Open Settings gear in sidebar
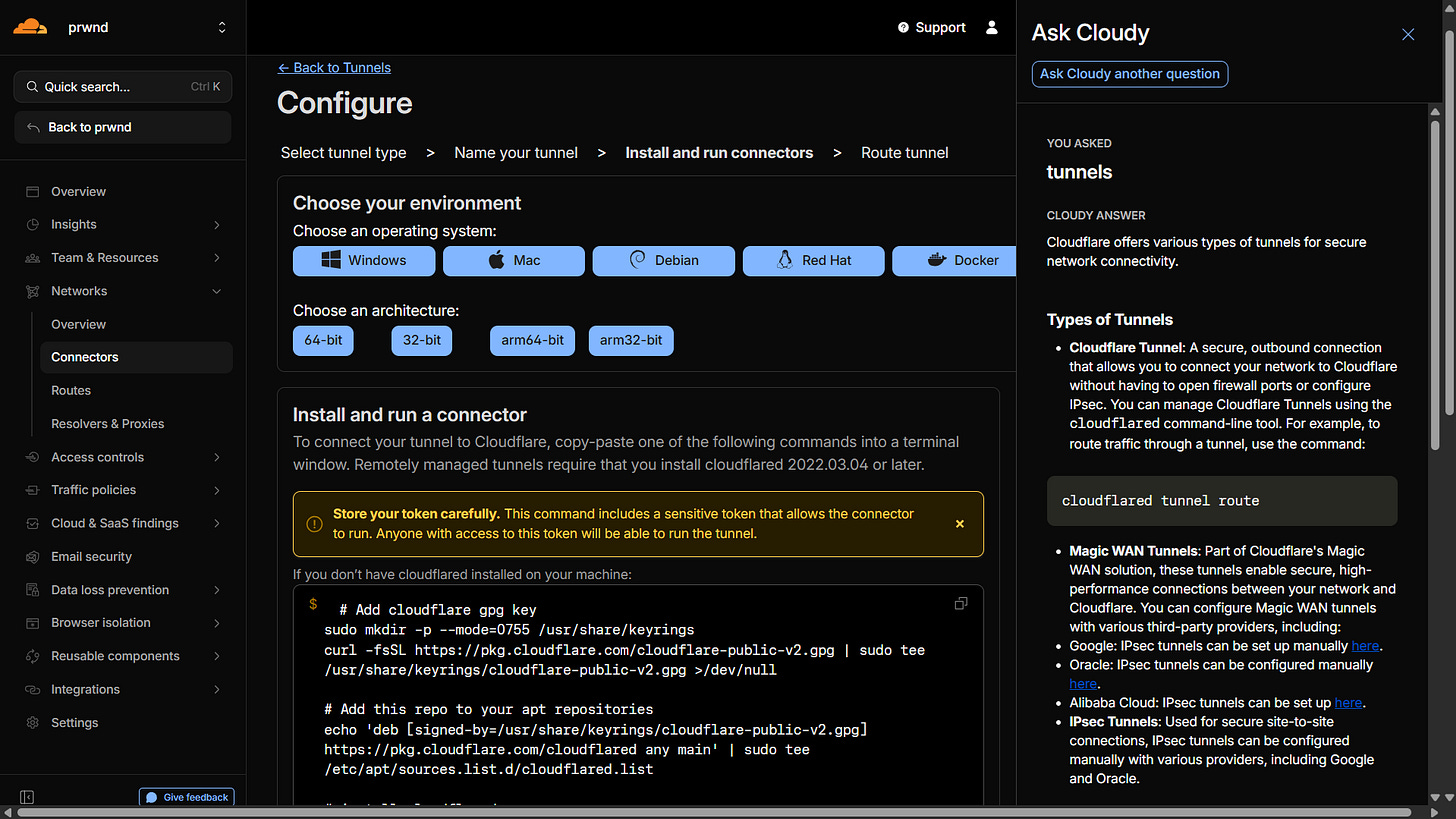 tap(33, 722)
